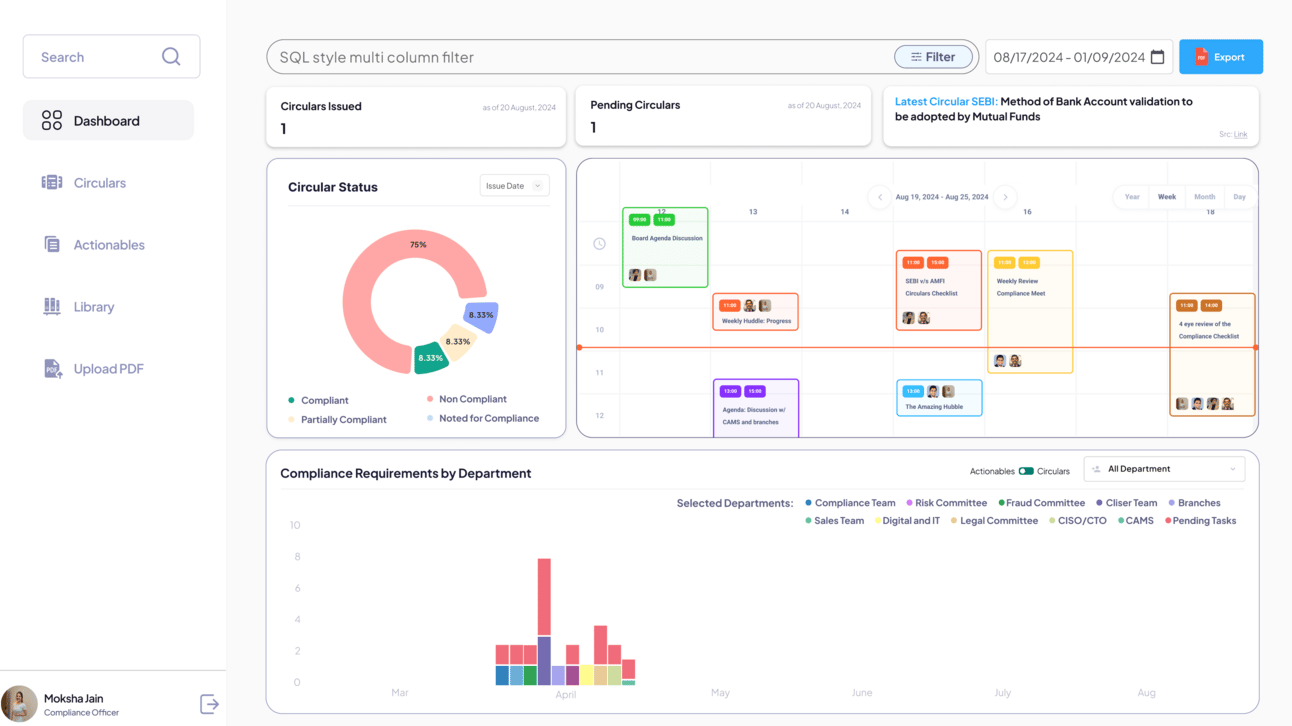The height and width of the screenshot is (726, 1292).
Task: Open Circulars via its sidebar icon
Action: pyautogui.click(x=52, y=183)
